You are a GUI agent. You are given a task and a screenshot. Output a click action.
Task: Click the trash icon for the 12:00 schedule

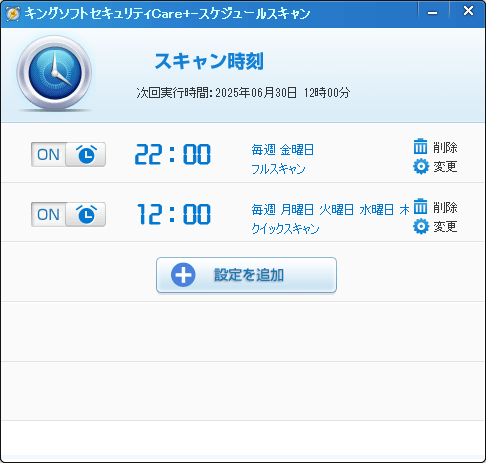coord(420,206)
